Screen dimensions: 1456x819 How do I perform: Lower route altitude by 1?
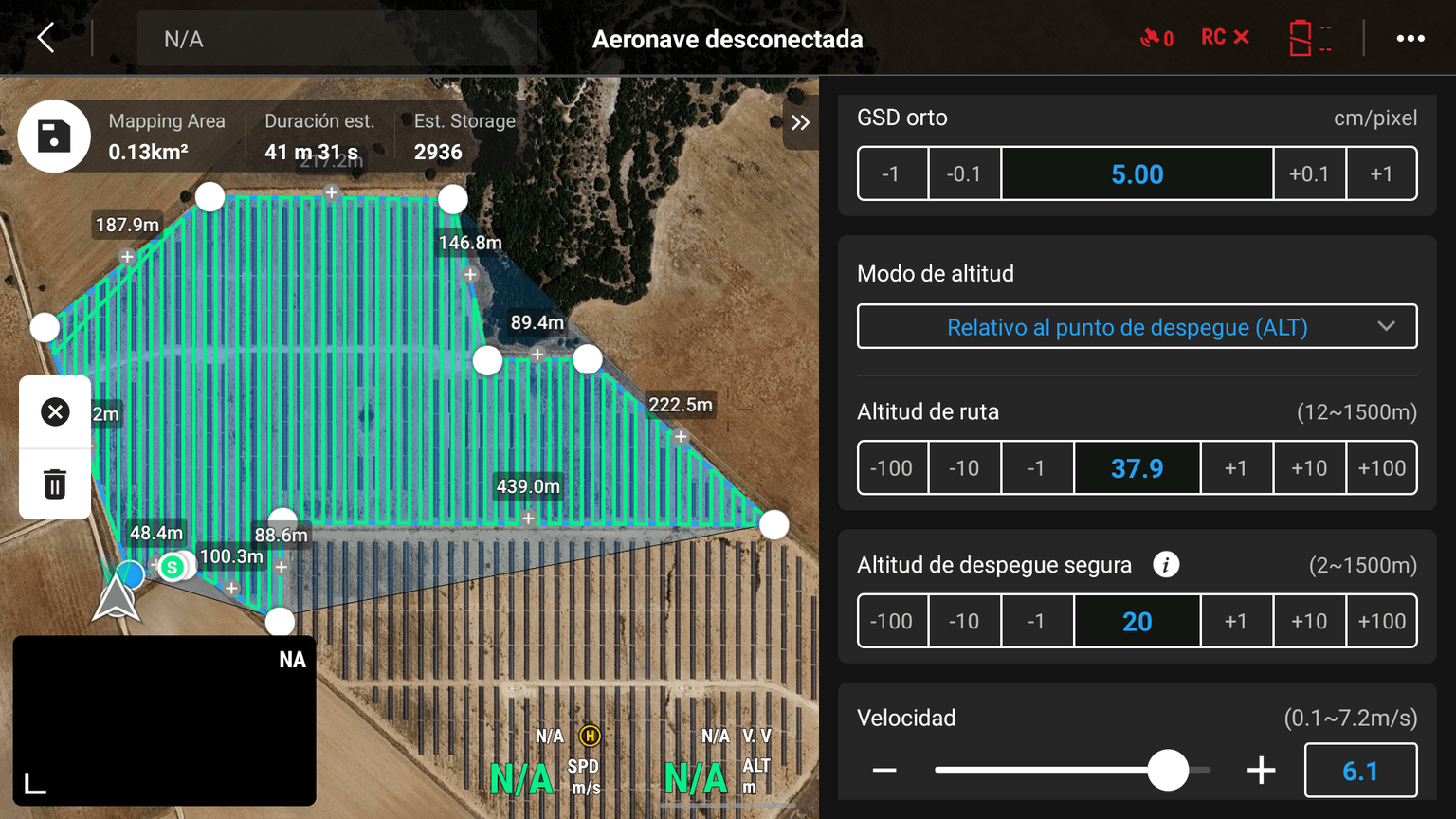click(1036, 467)
